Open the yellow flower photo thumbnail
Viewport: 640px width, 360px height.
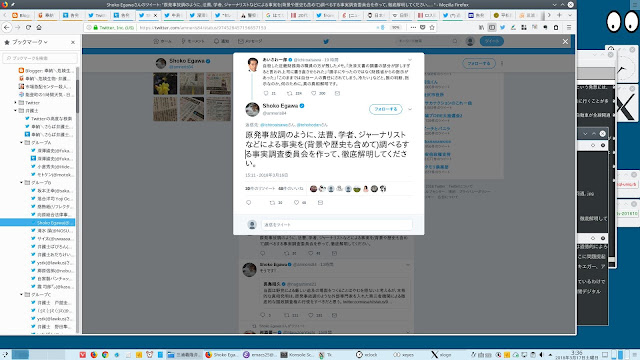165,83
